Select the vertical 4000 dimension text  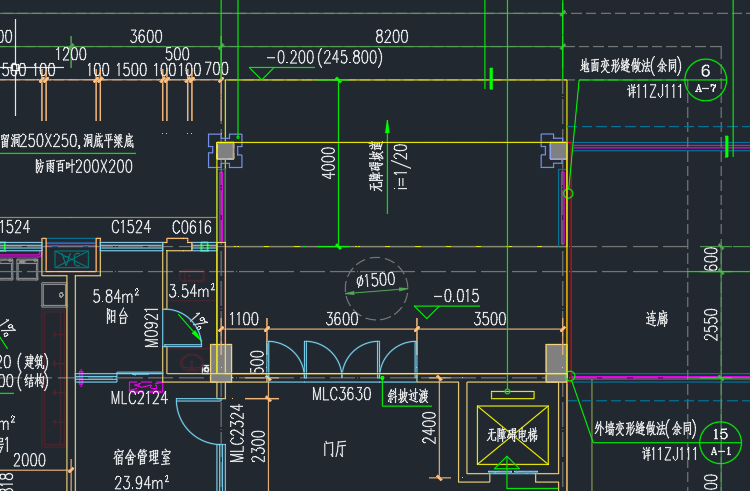[x=329, y=163]
